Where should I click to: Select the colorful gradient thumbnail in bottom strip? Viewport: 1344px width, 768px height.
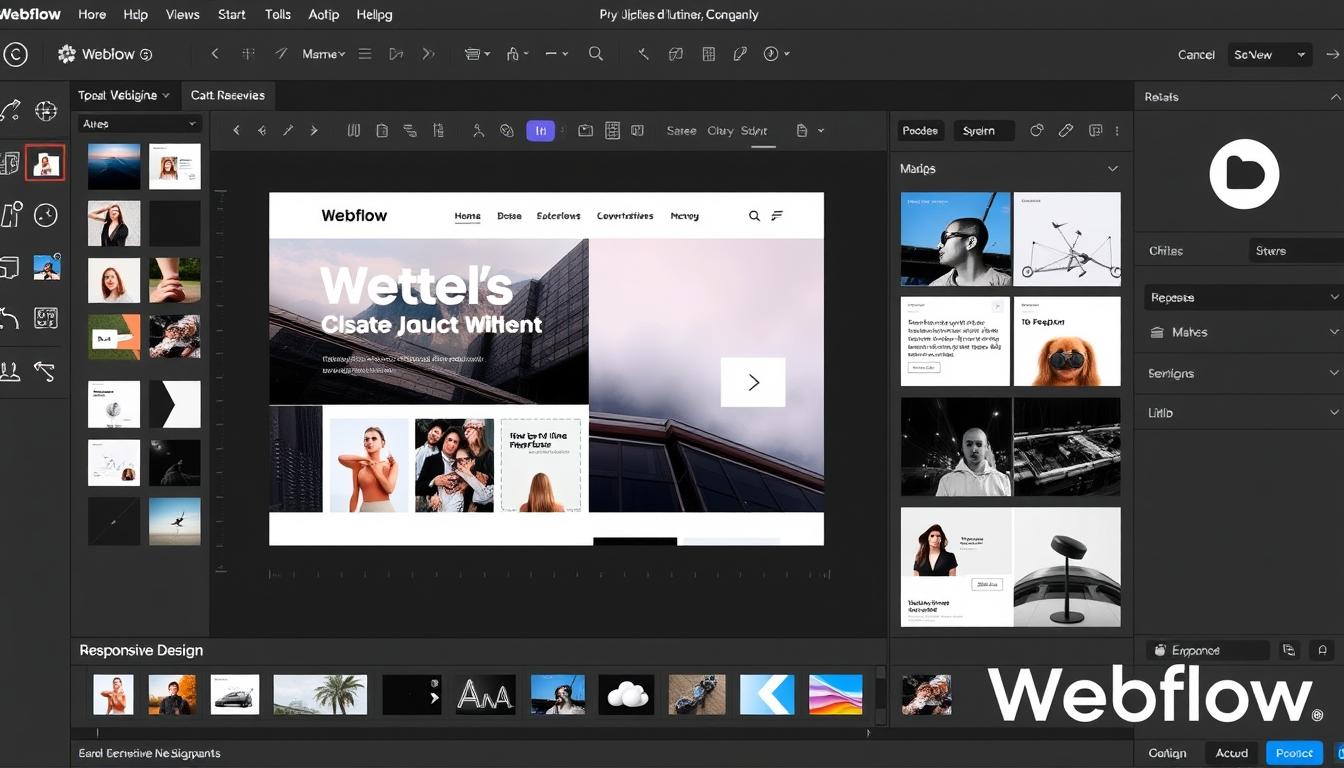pos(835,694)
